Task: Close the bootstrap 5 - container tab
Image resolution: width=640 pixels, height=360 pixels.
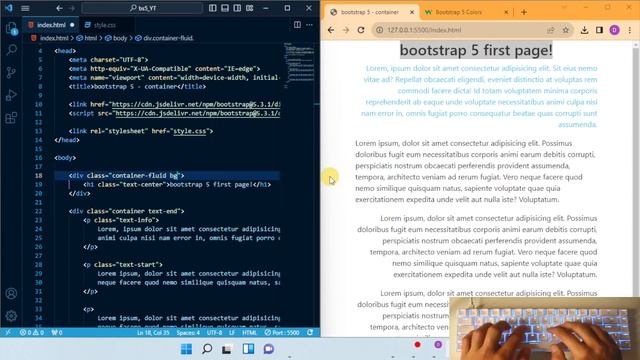Action: coord(412,12)
